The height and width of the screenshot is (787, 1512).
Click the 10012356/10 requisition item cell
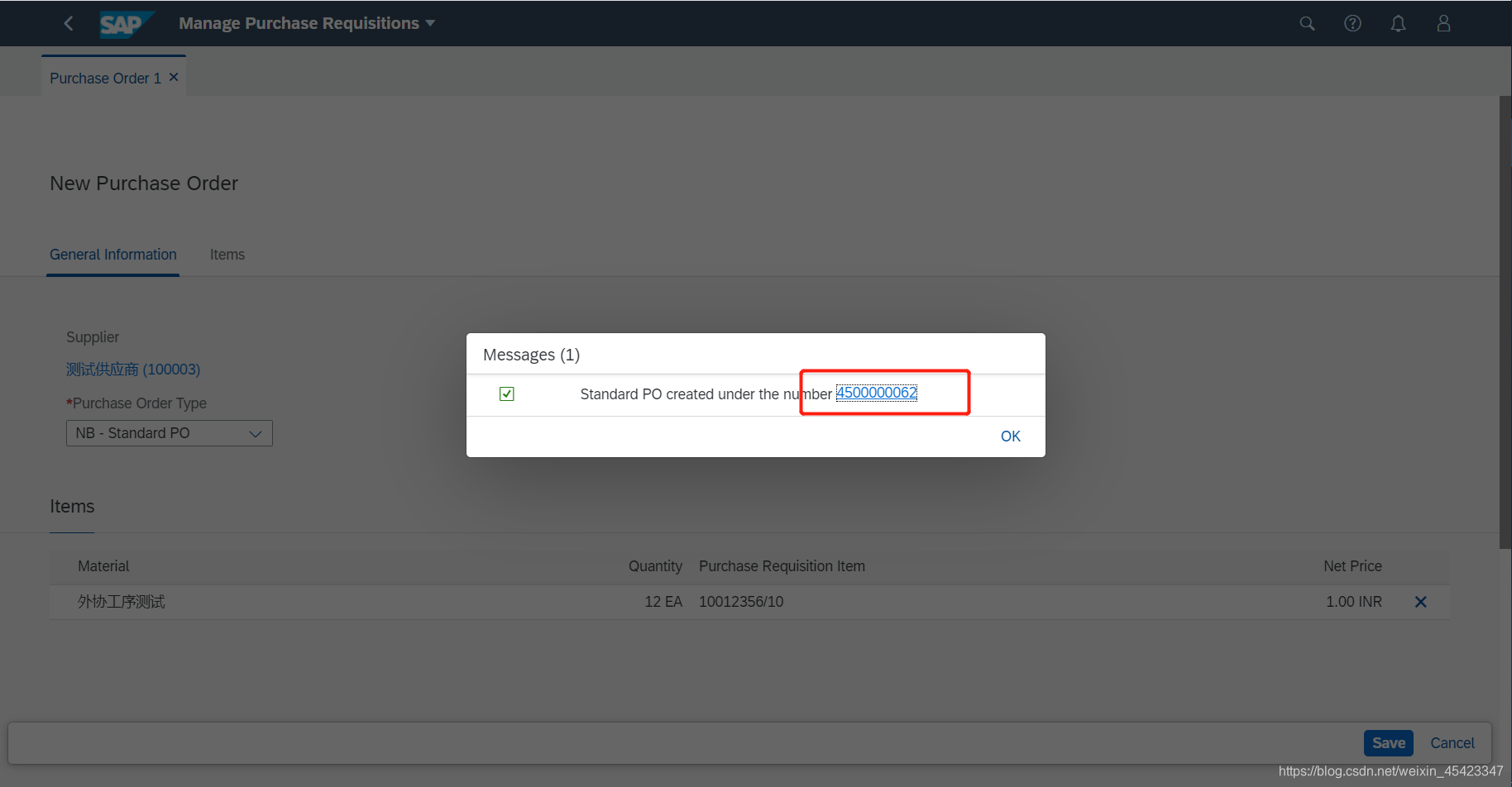pyautogui.click(x=741, y=602)
